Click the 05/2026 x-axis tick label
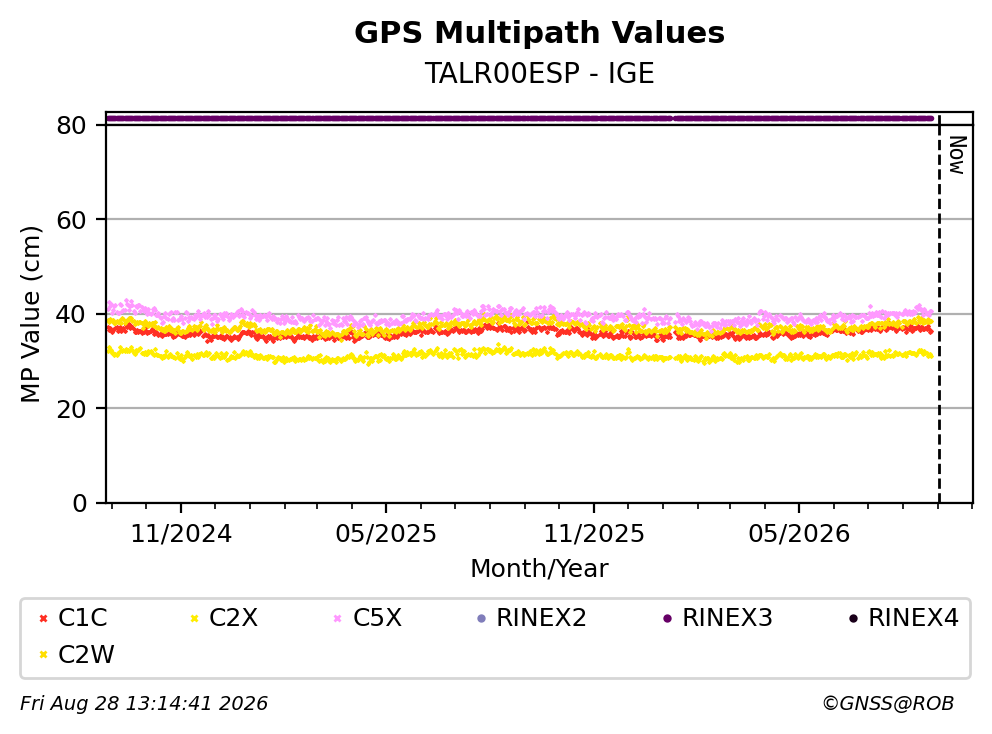The width and height of the screenshot is (992, 734). point(799,534)
